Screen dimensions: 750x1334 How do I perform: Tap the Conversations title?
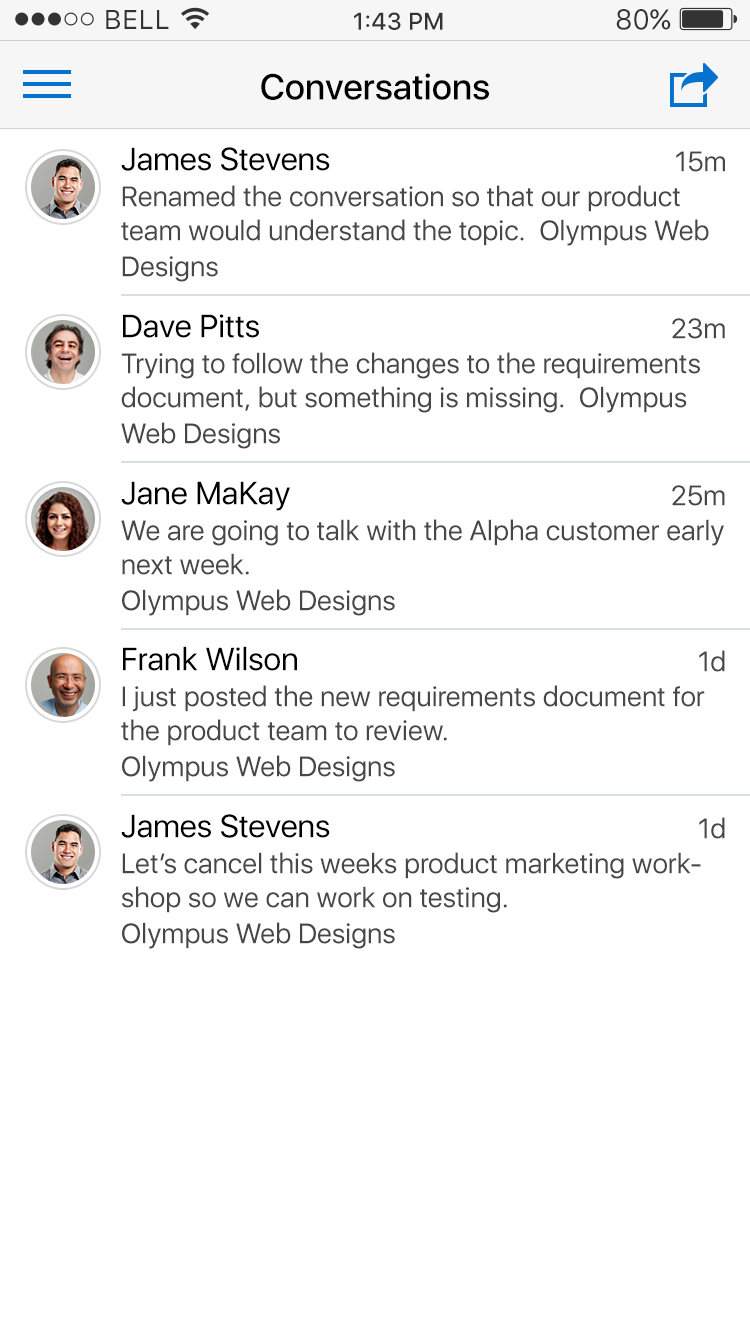click(x=375, y=87)
